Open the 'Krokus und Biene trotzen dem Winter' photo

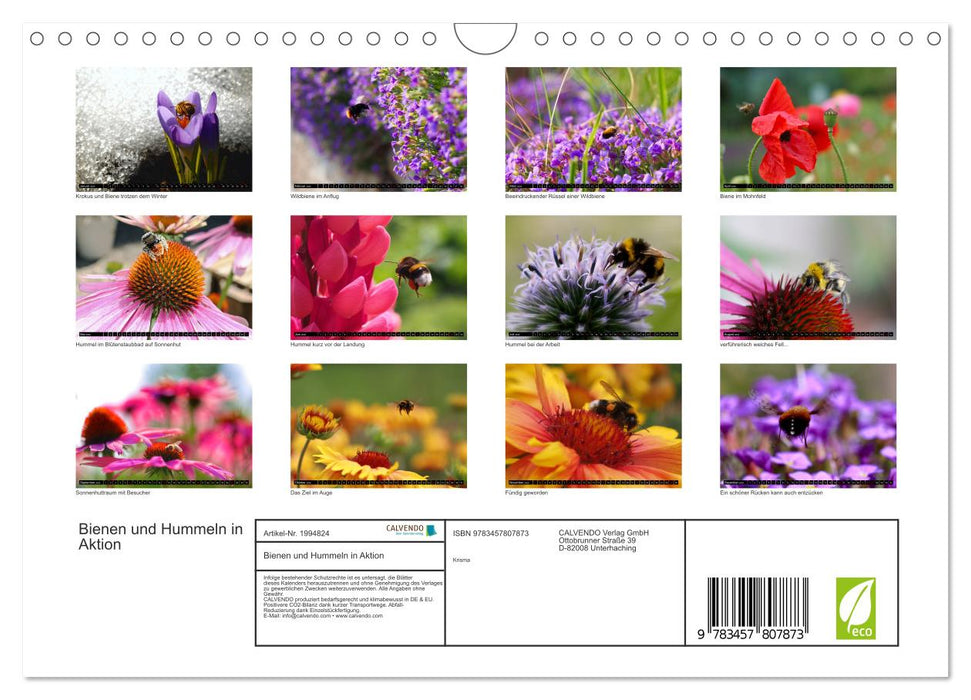(x=163, y=128)
